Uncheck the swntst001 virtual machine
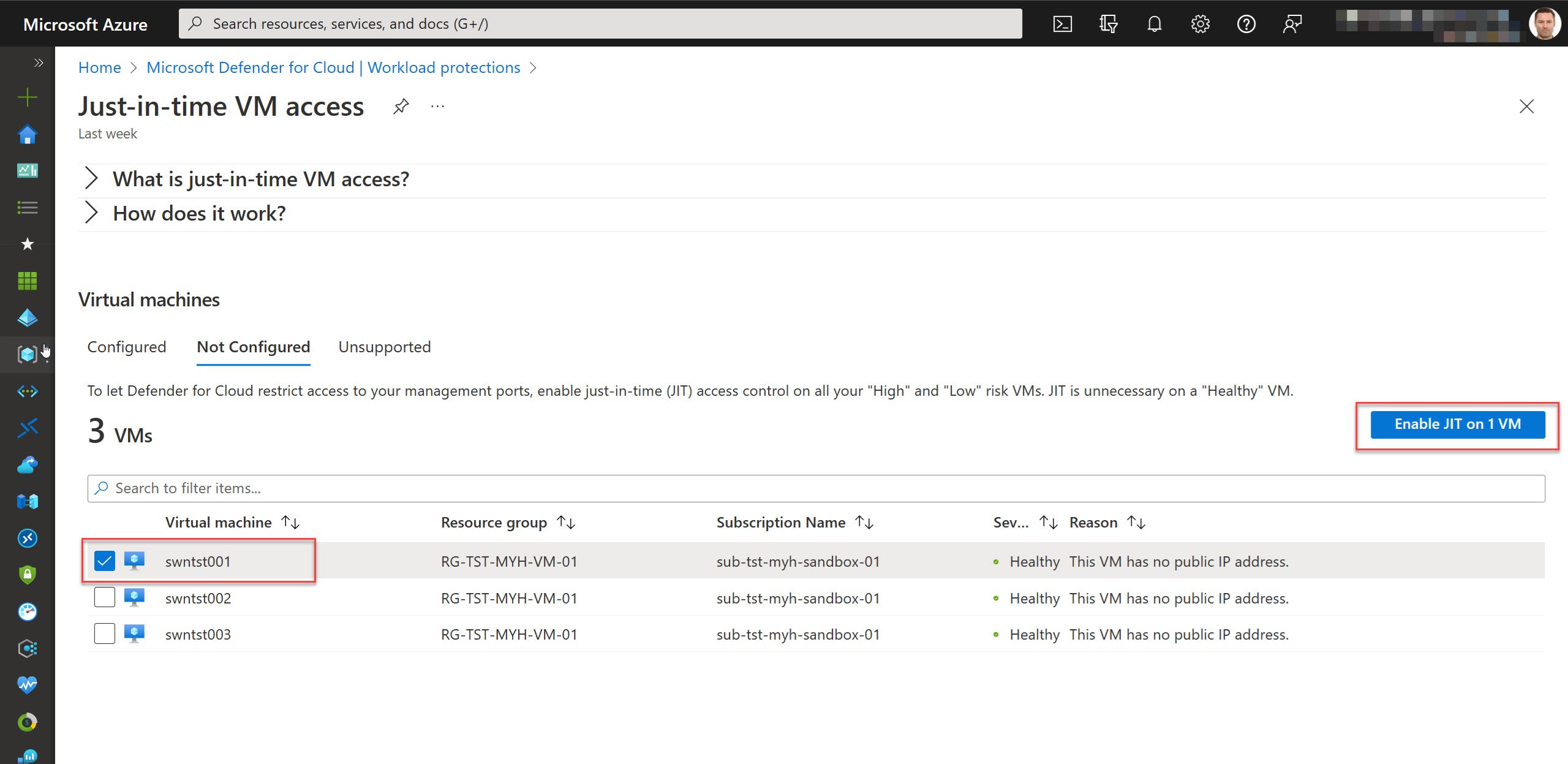 pyautogui.click(x=104, y=561)
